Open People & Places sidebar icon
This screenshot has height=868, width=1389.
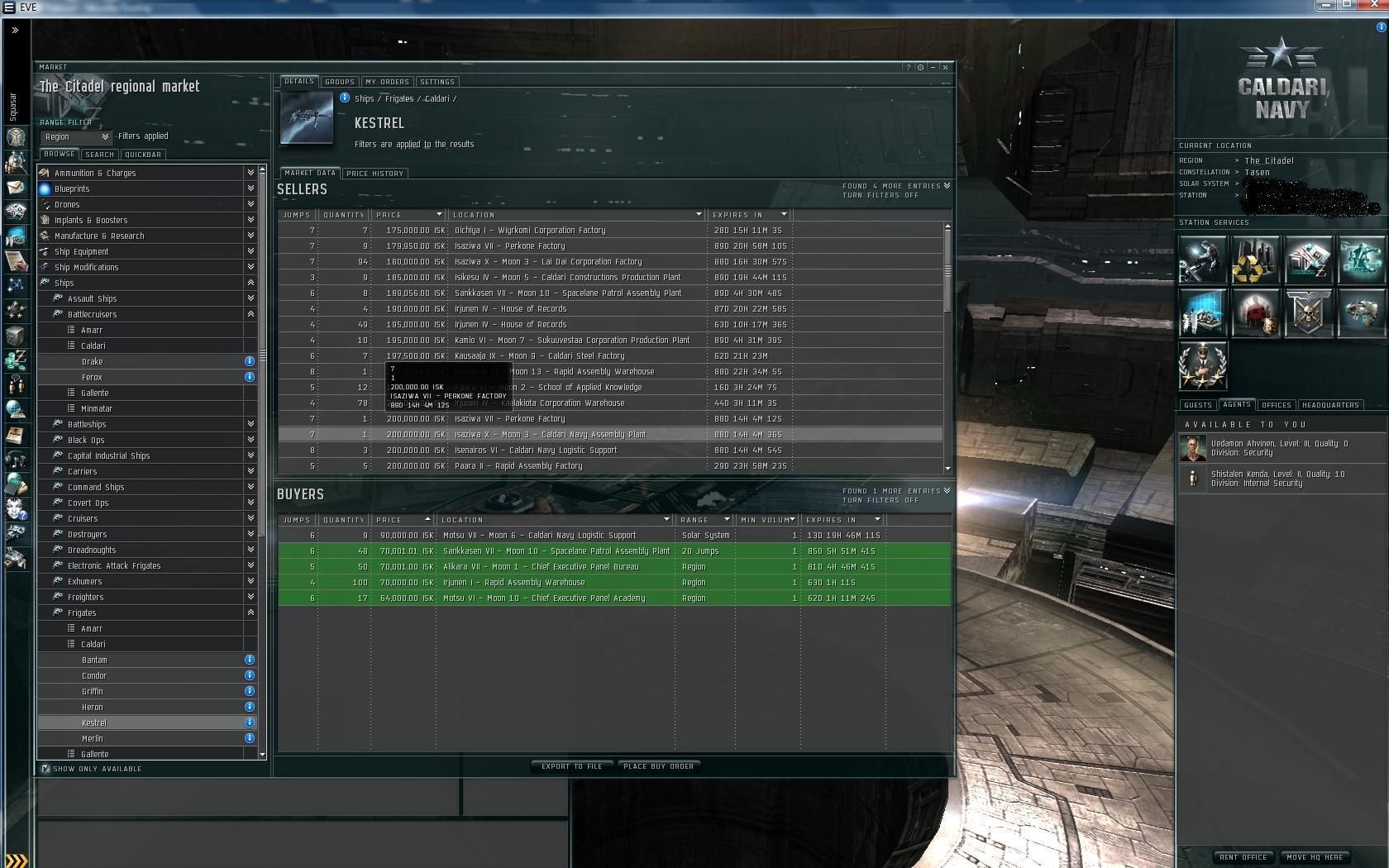(16, 162)
